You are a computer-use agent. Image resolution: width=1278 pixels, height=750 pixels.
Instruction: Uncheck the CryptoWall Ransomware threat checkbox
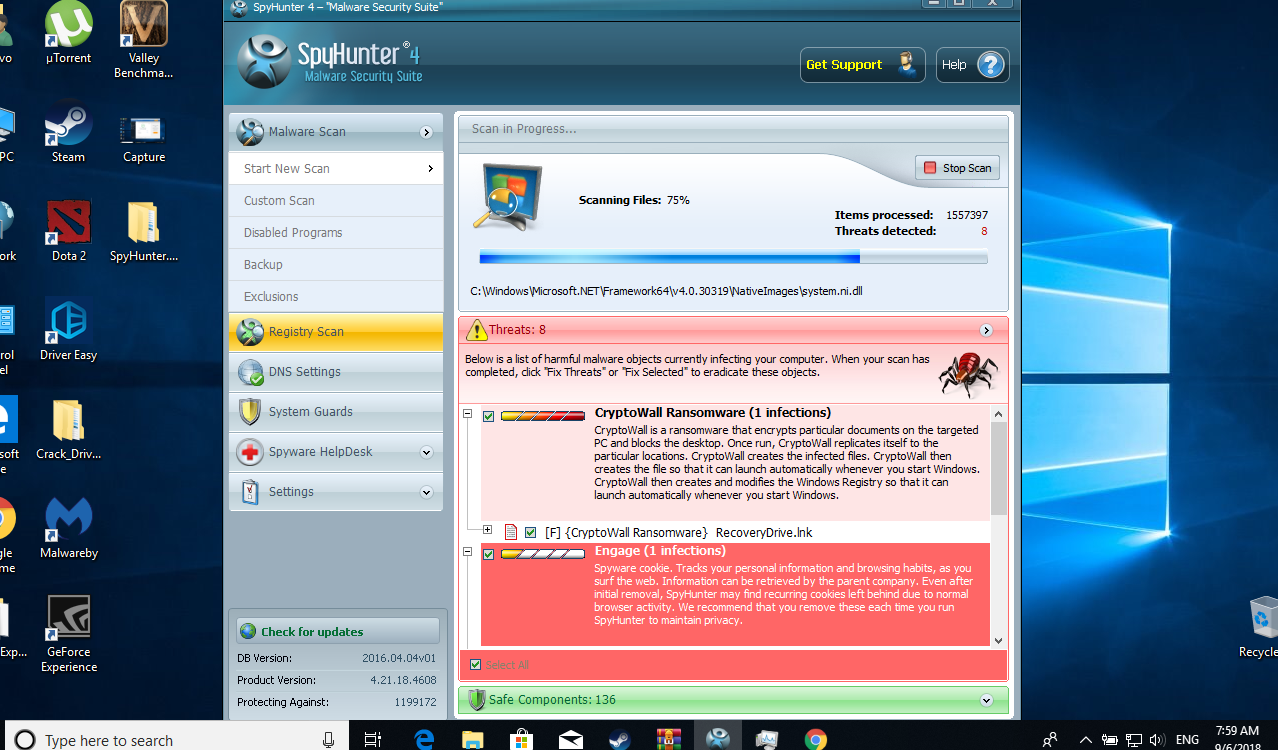[x=489, y=416]
